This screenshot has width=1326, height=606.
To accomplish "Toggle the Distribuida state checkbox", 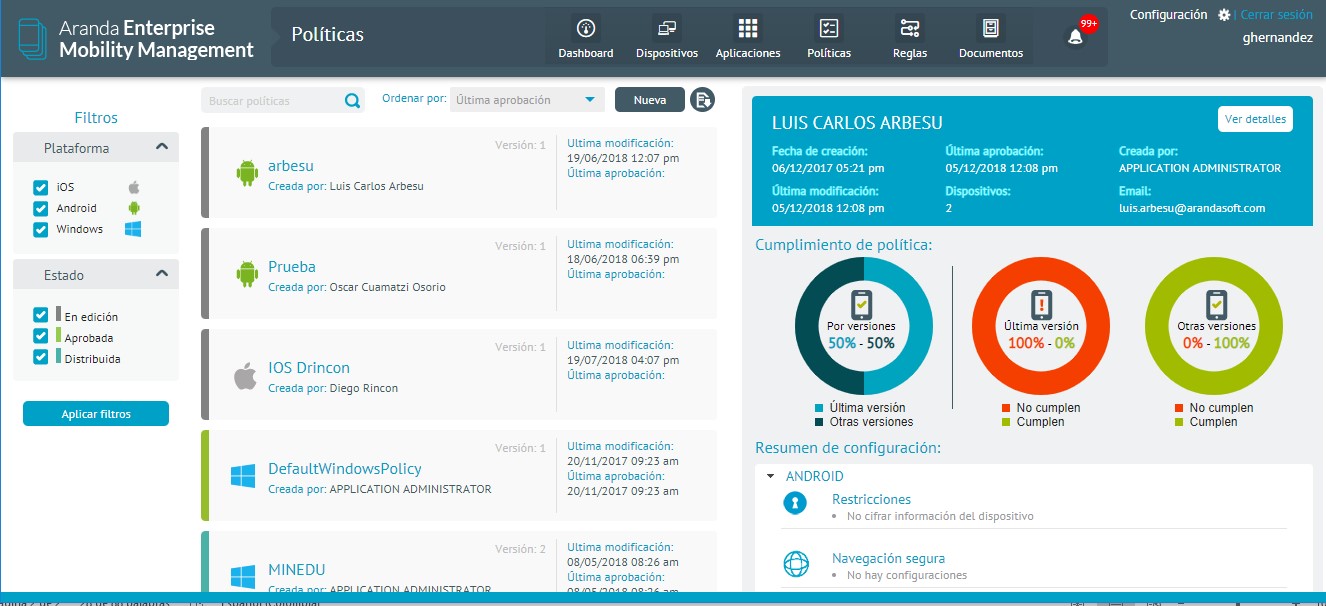I will pyautogui.click(x=41, y=357).
